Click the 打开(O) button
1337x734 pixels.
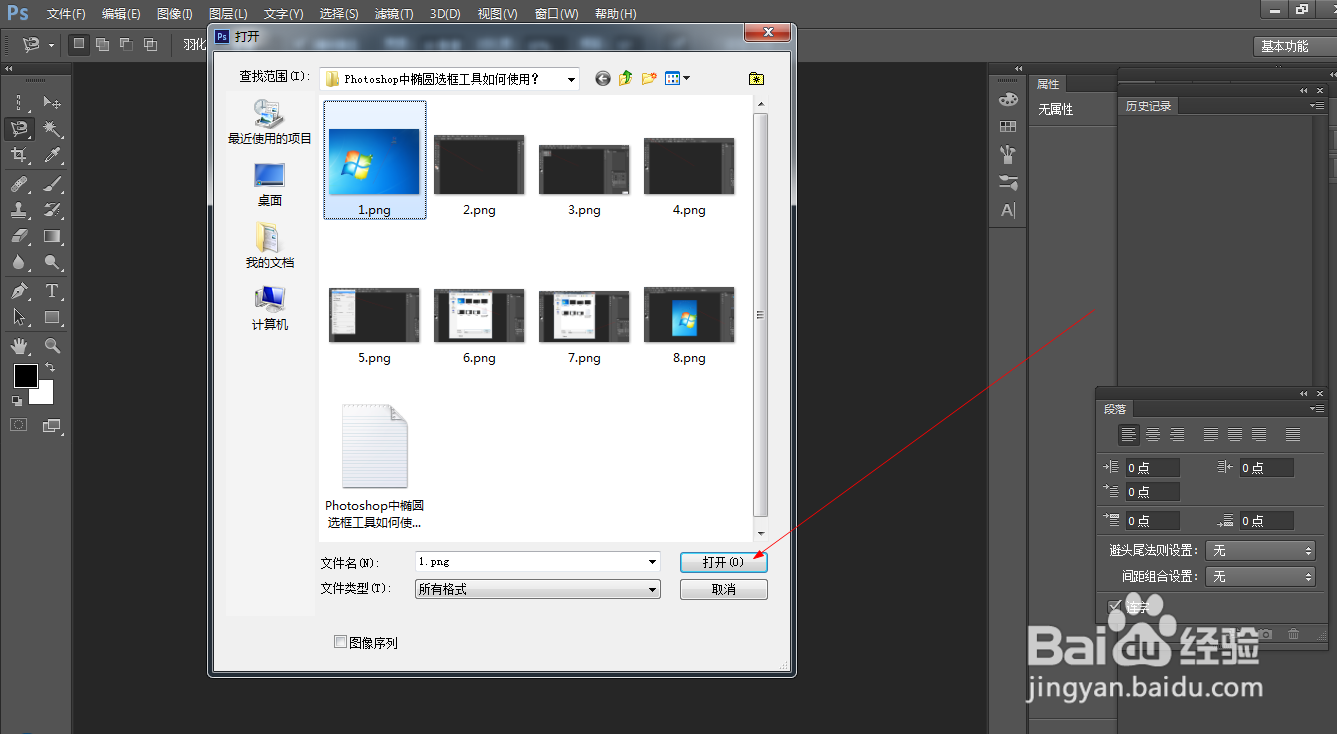click(723, 561)
